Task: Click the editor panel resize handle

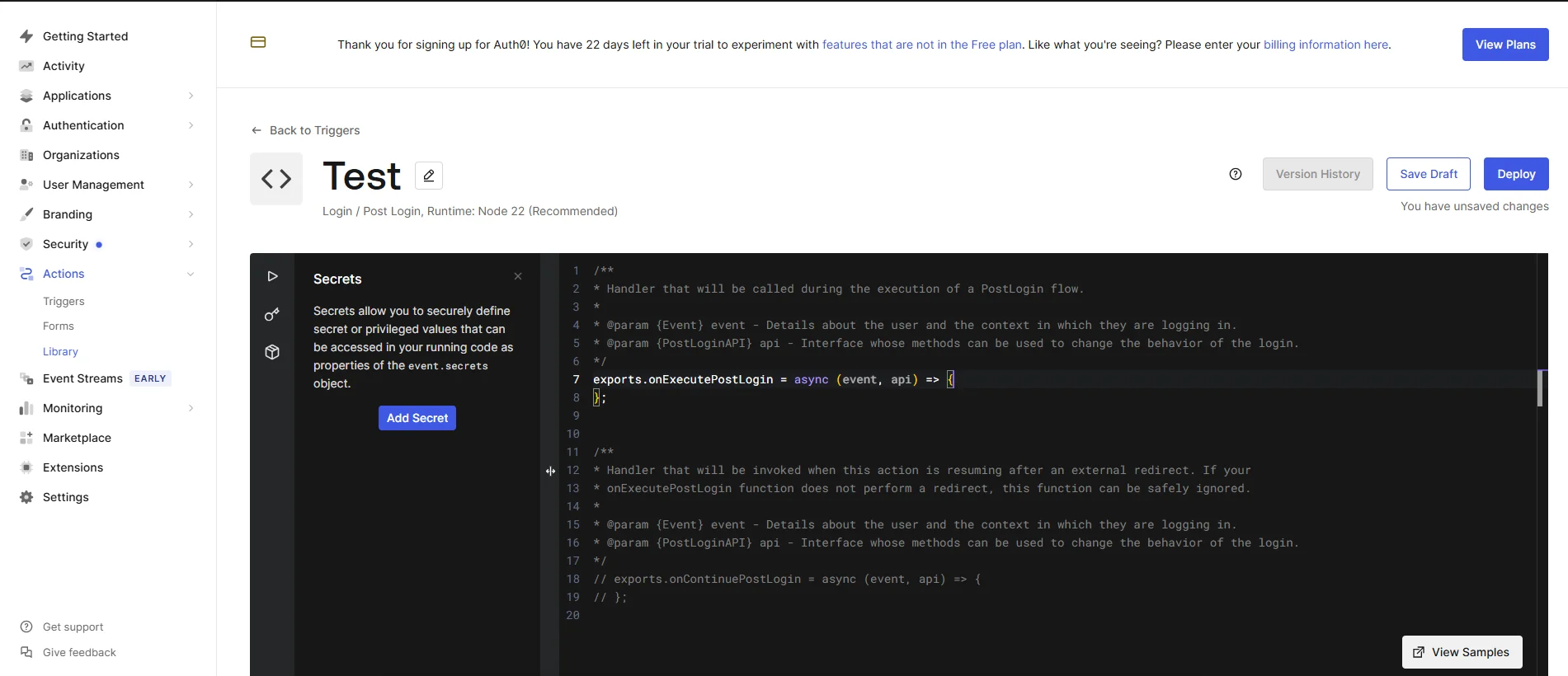Action: point(550,471)
